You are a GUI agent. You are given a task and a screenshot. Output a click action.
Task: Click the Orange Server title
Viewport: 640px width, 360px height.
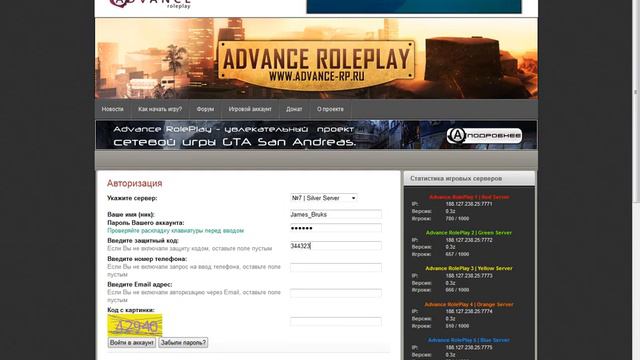(469, 304)
